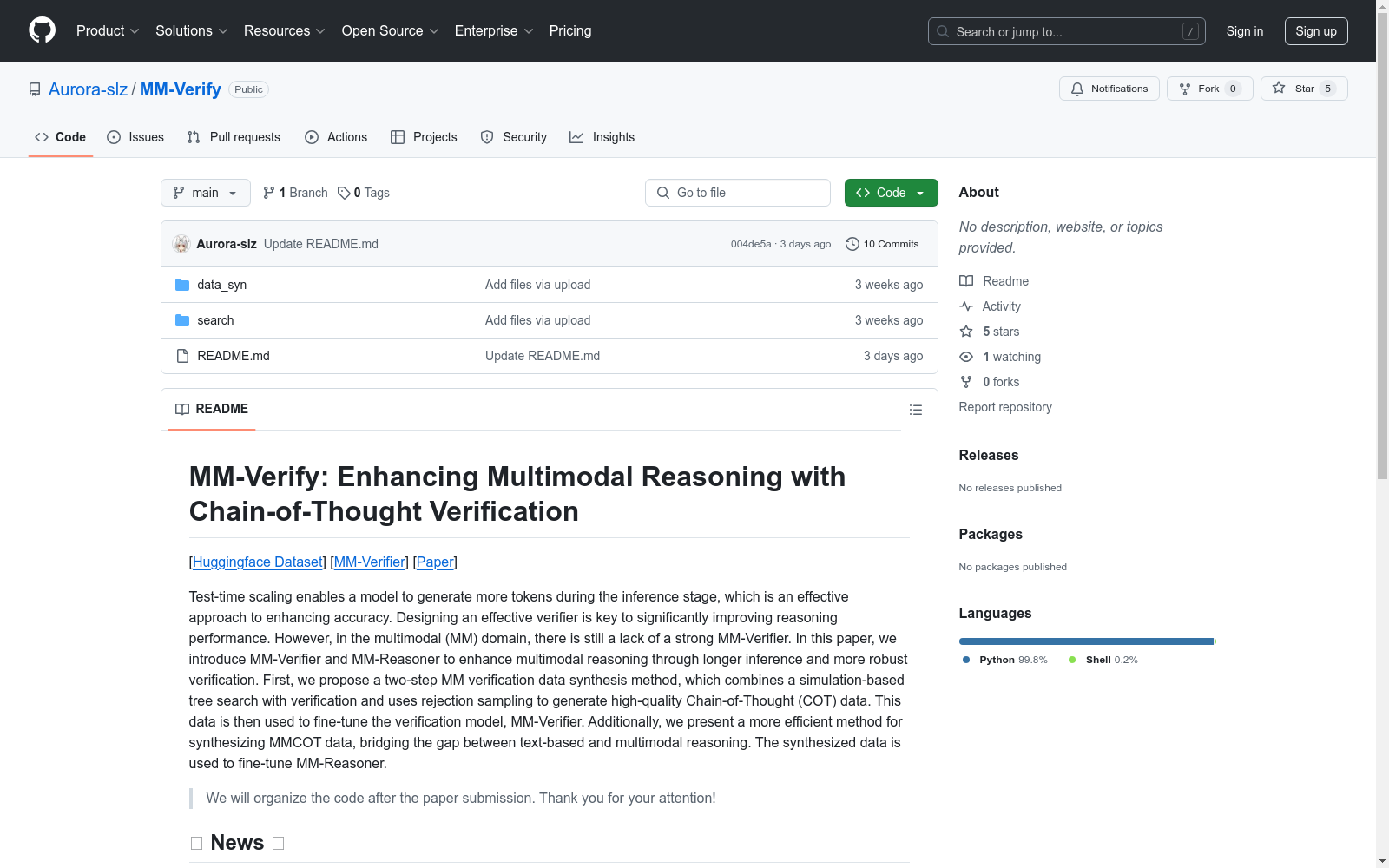Click the Python blue color dot
The height and width of the screenshot is (868, 1389).
(x=966, y=660)
